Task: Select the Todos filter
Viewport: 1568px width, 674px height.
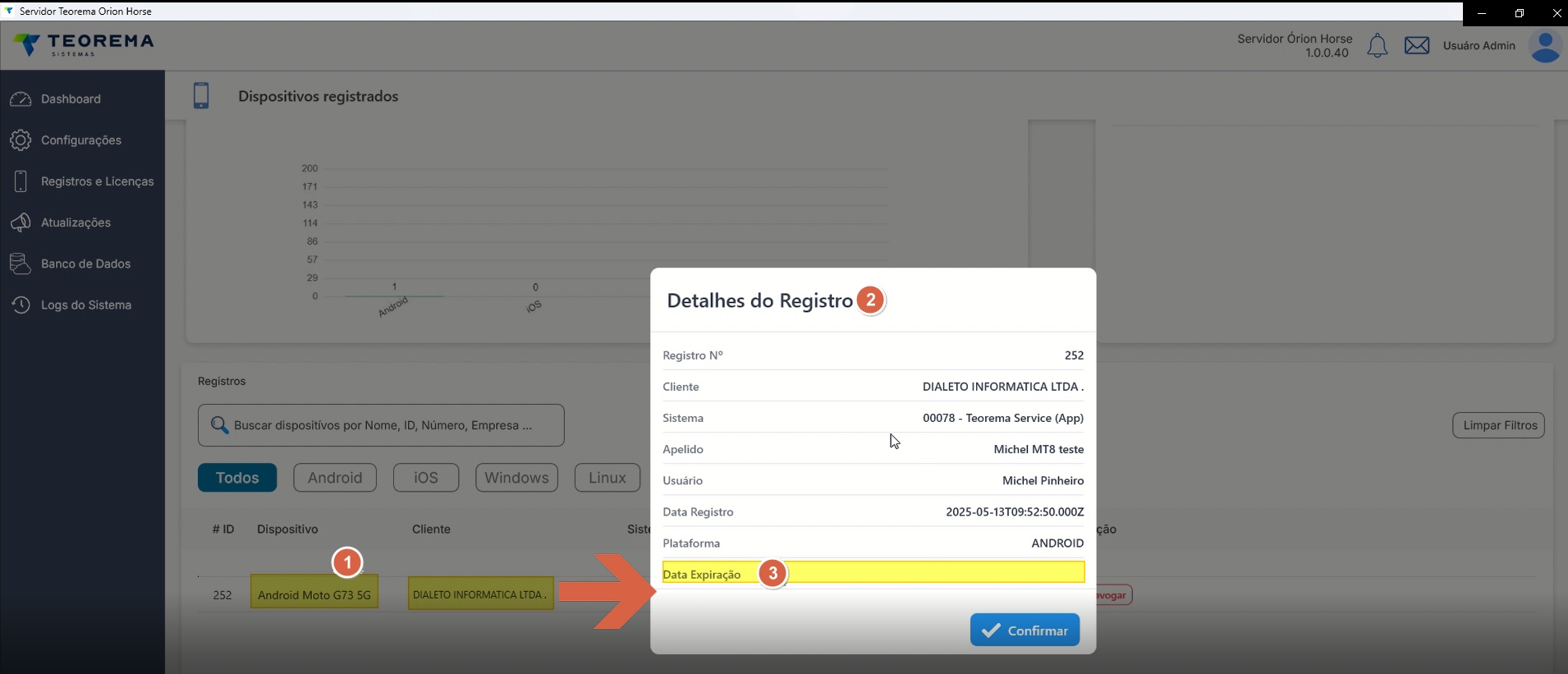Action: 237,478
